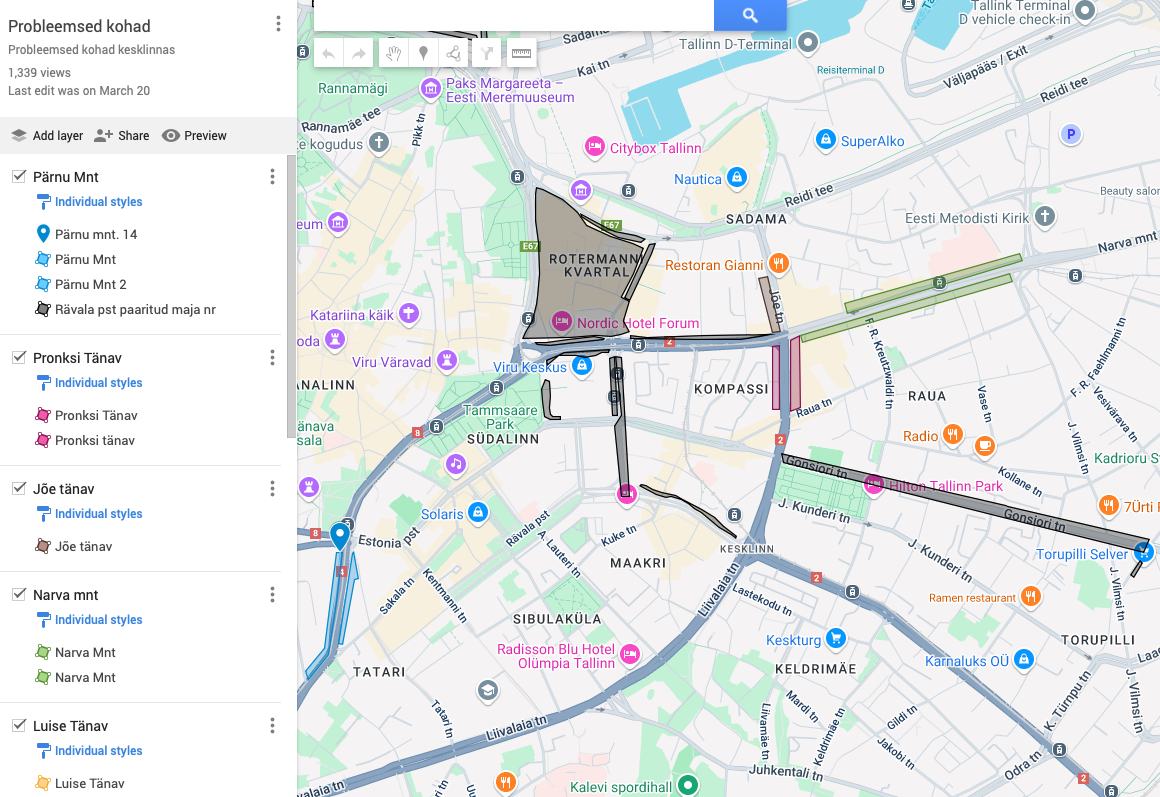Viewport: 1160px width, 797px height.
Task: Click the description Probleemsed kohad kesklinnas
Action: coord(92,50)
